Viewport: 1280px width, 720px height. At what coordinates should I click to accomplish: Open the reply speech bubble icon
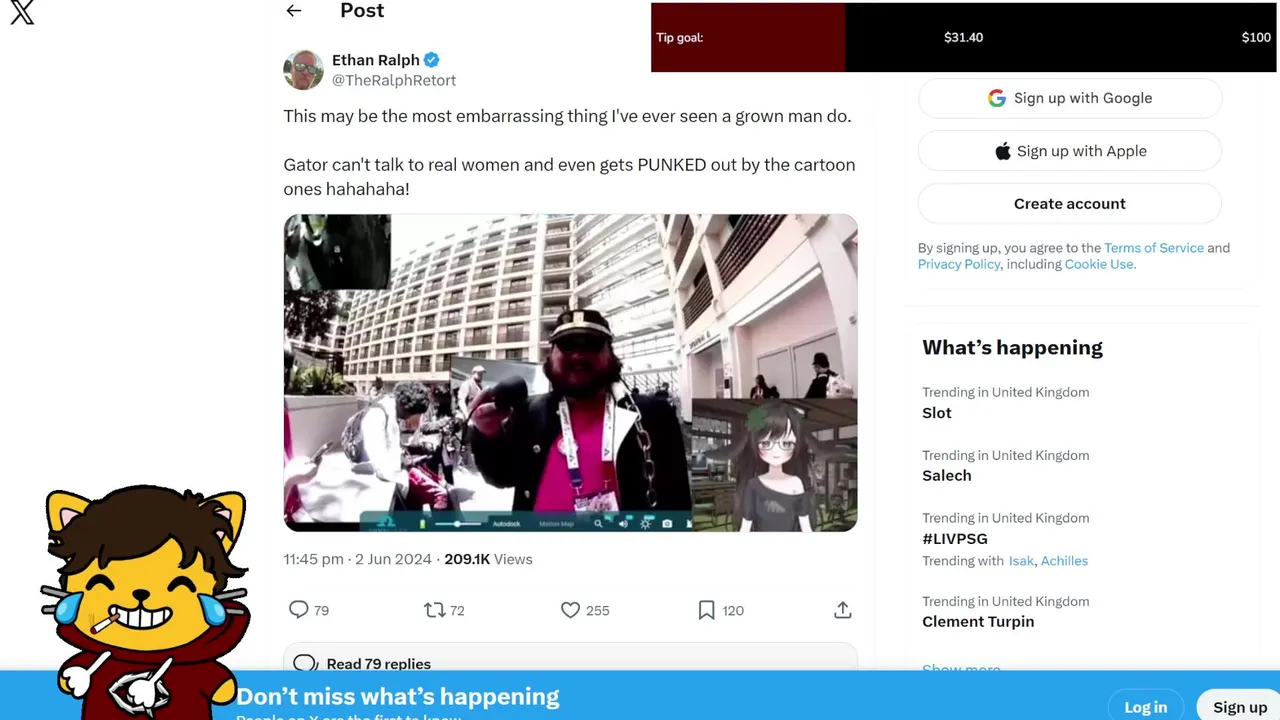[298, 610]
